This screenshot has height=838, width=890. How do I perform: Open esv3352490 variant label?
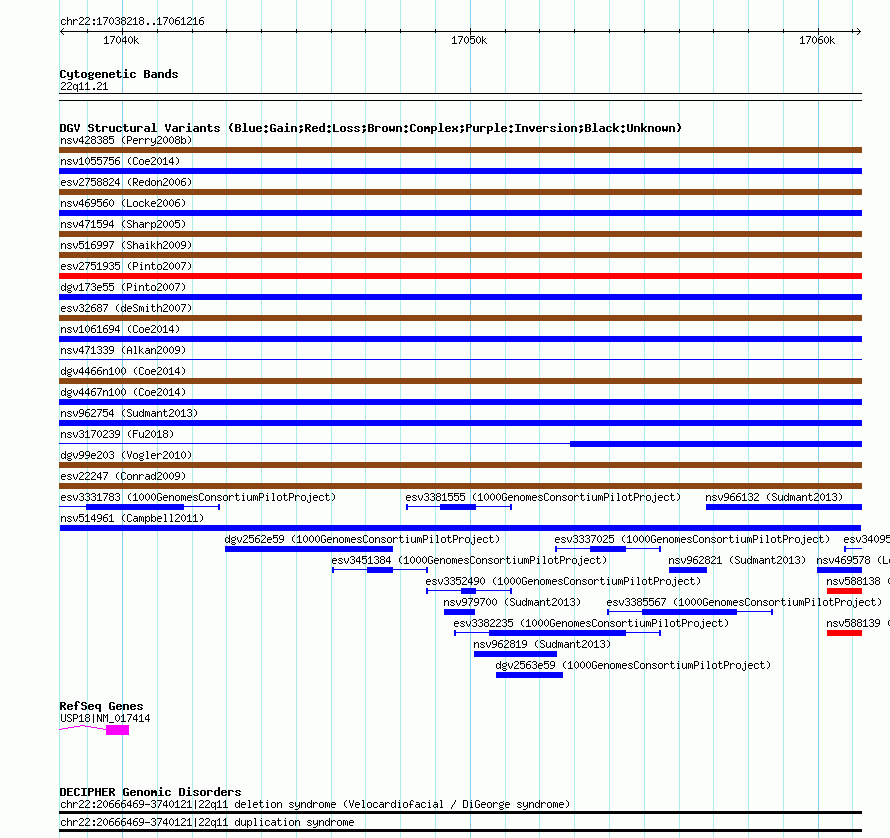click(x=563, y=581)
